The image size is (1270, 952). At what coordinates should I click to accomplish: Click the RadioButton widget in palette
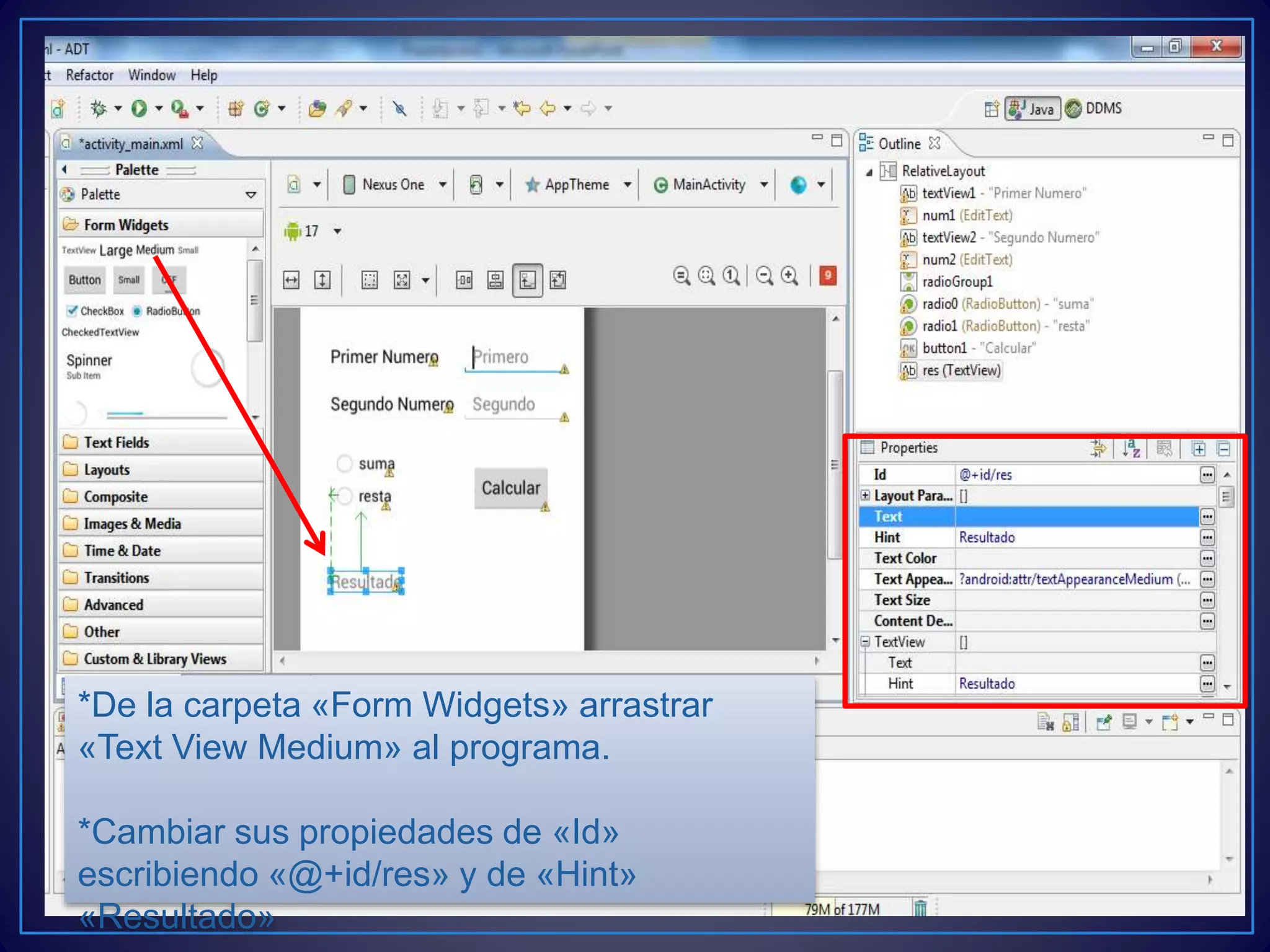[x=166, y=311]
